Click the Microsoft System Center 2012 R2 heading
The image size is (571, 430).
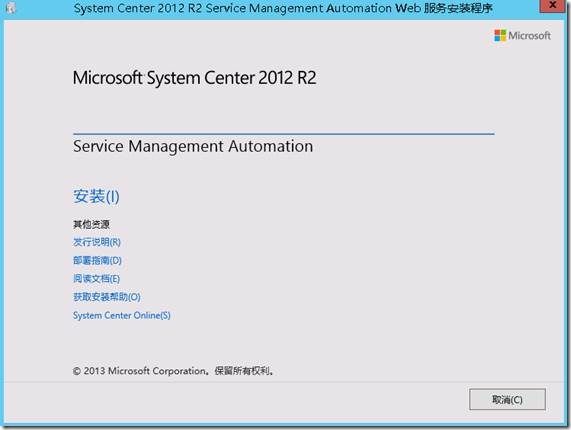click(194, 78)
